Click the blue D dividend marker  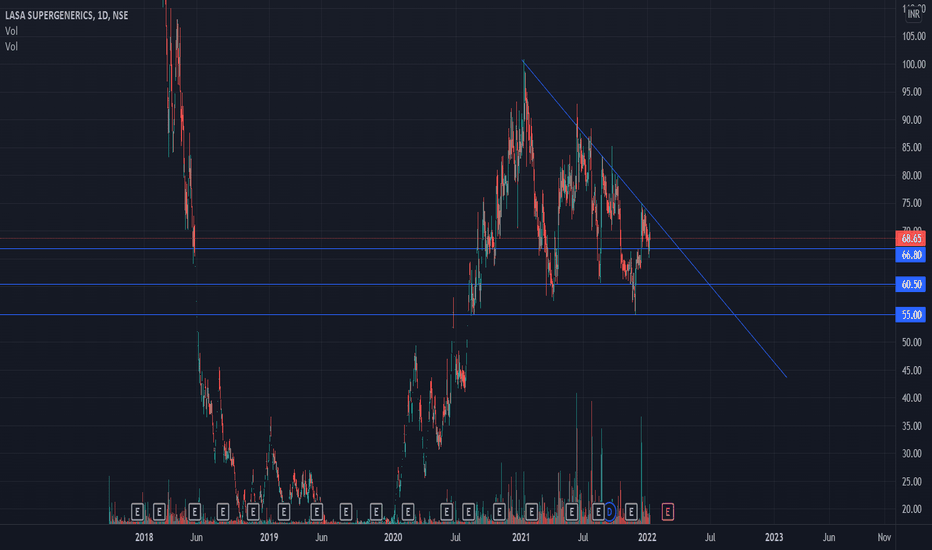609,511
